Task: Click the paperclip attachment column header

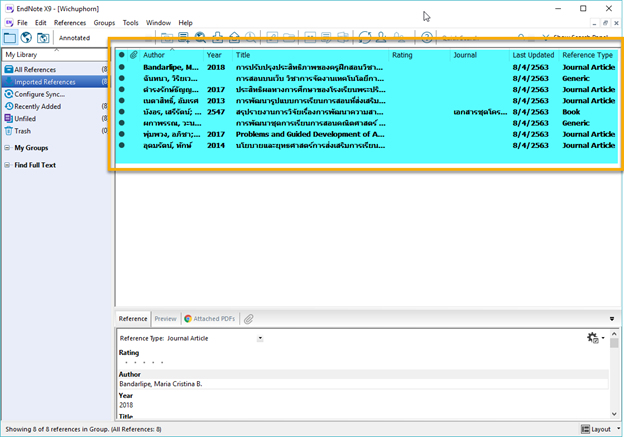Action: pyautogui.click(x=133, y=55)
